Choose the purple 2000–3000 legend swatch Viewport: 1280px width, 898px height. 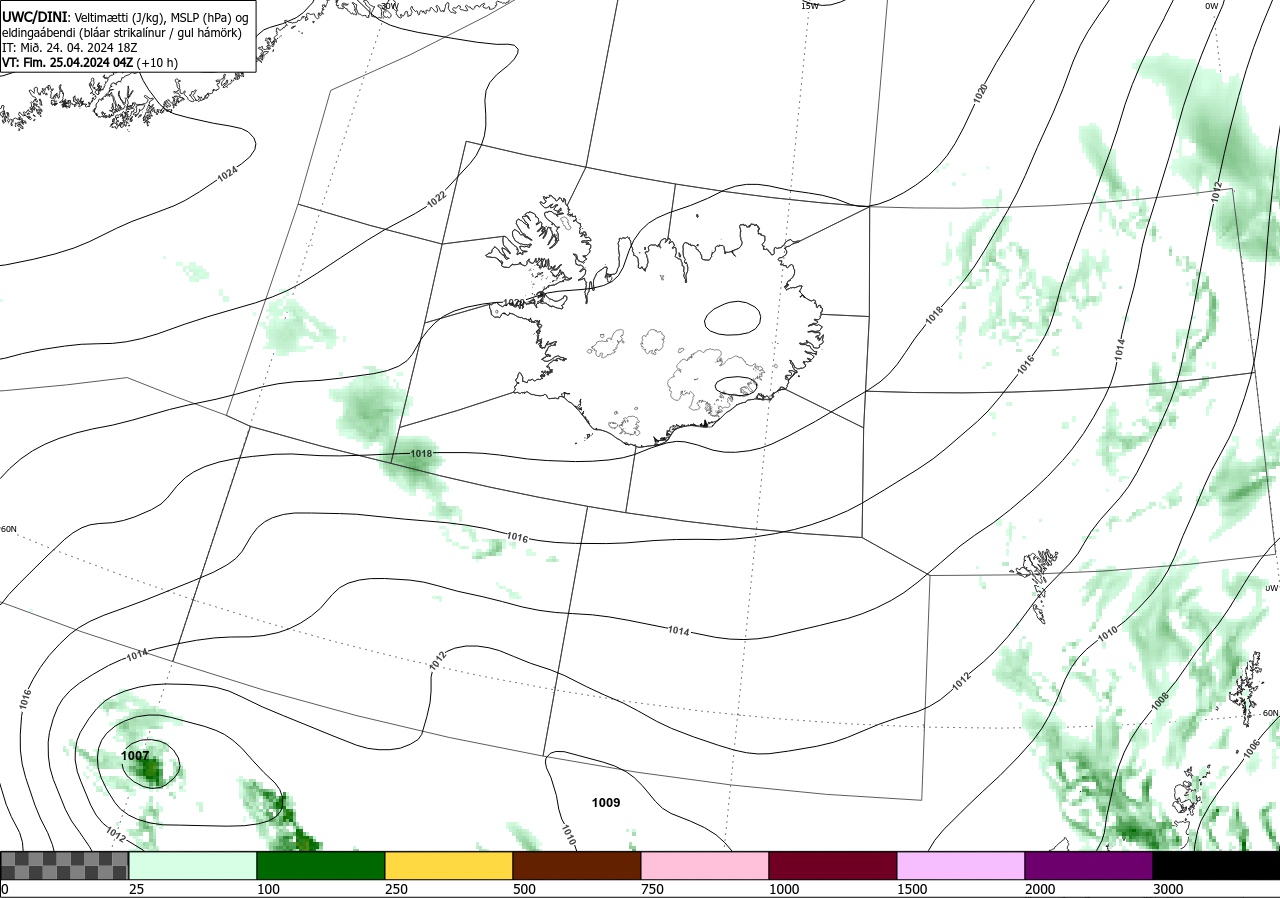[x=1089, y=865]
